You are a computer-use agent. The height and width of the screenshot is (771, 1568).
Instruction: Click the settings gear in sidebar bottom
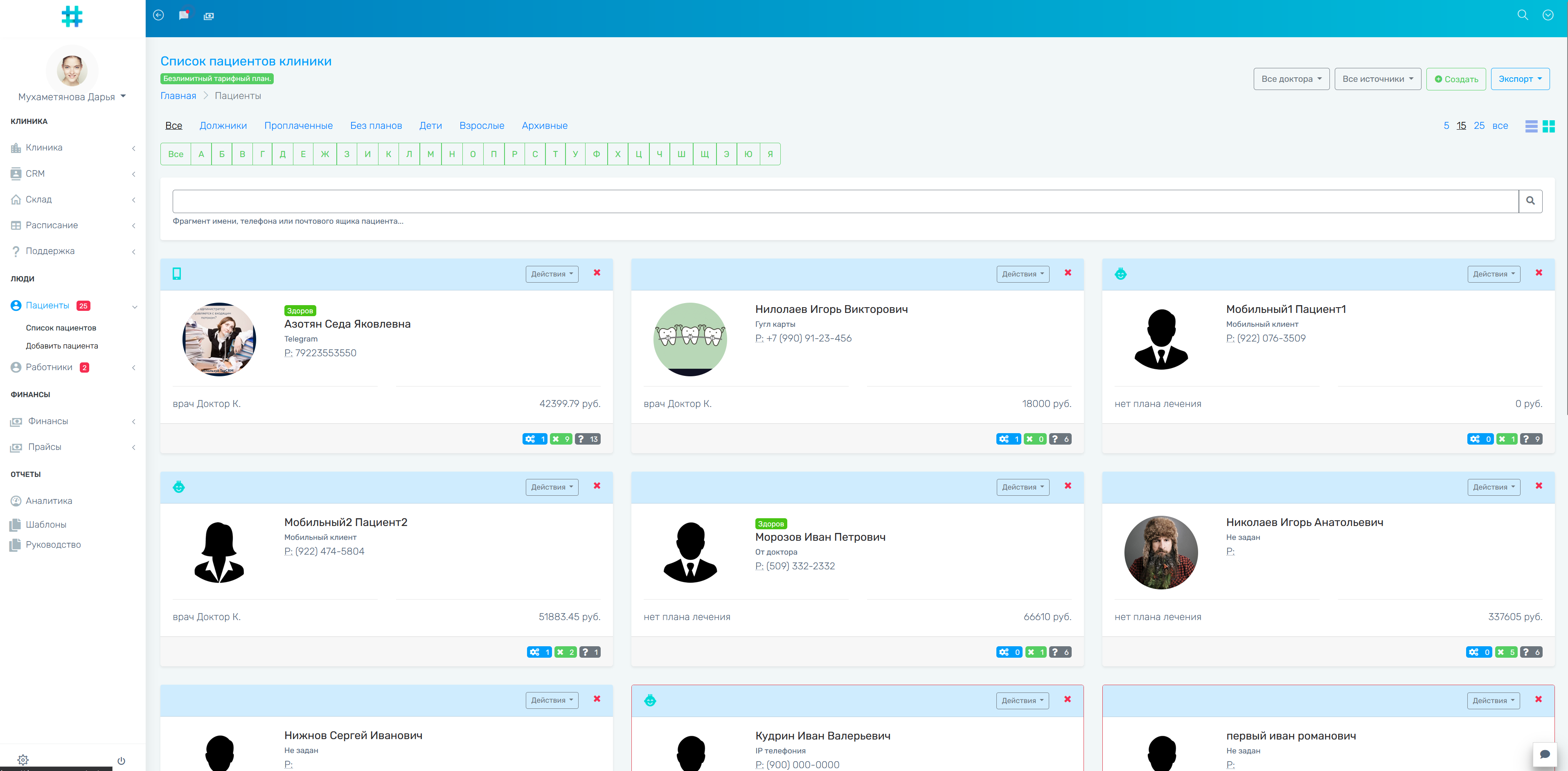coord(23,760)
